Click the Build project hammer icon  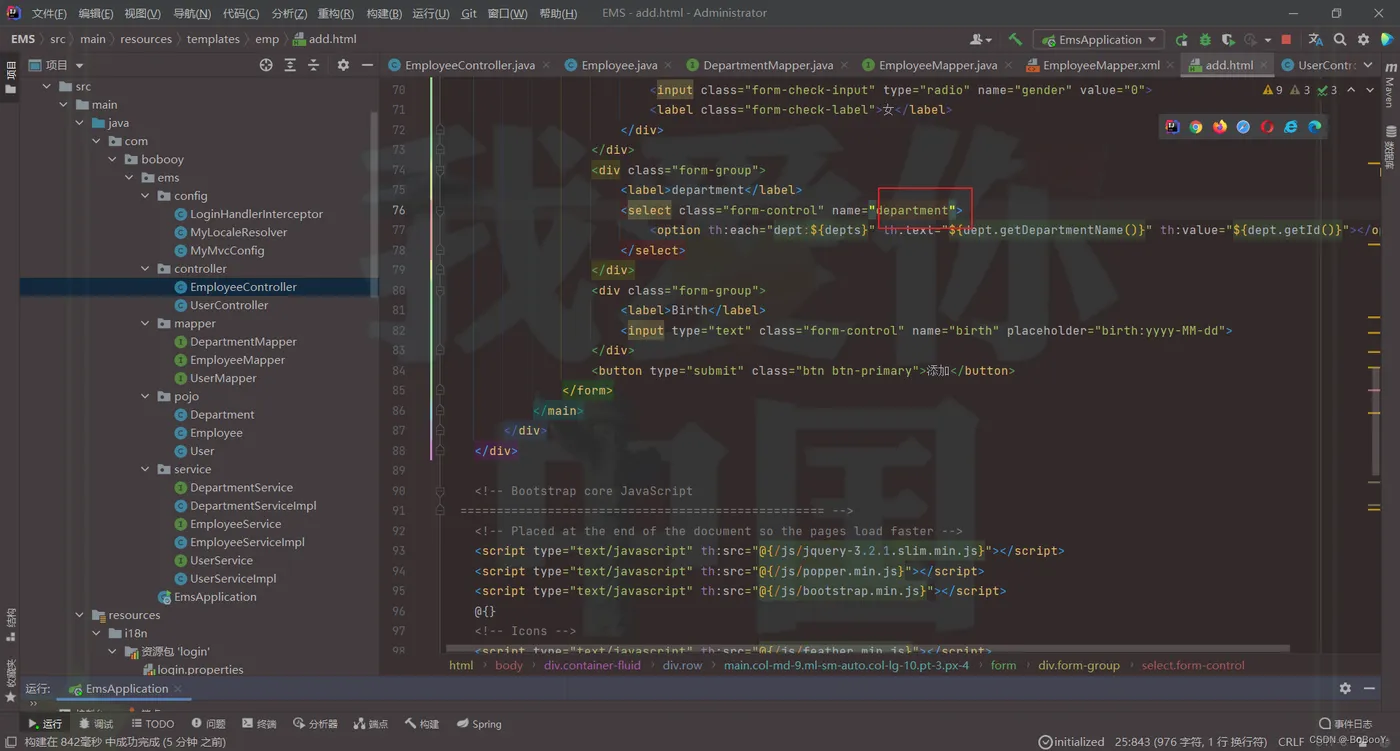[1015, 40]
